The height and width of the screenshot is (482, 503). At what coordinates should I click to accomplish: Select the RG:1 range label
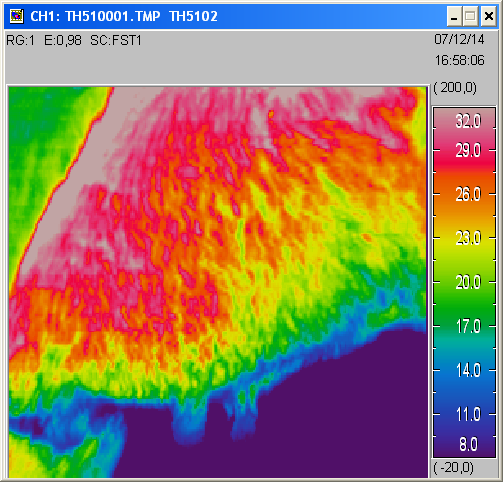[20, 41]
